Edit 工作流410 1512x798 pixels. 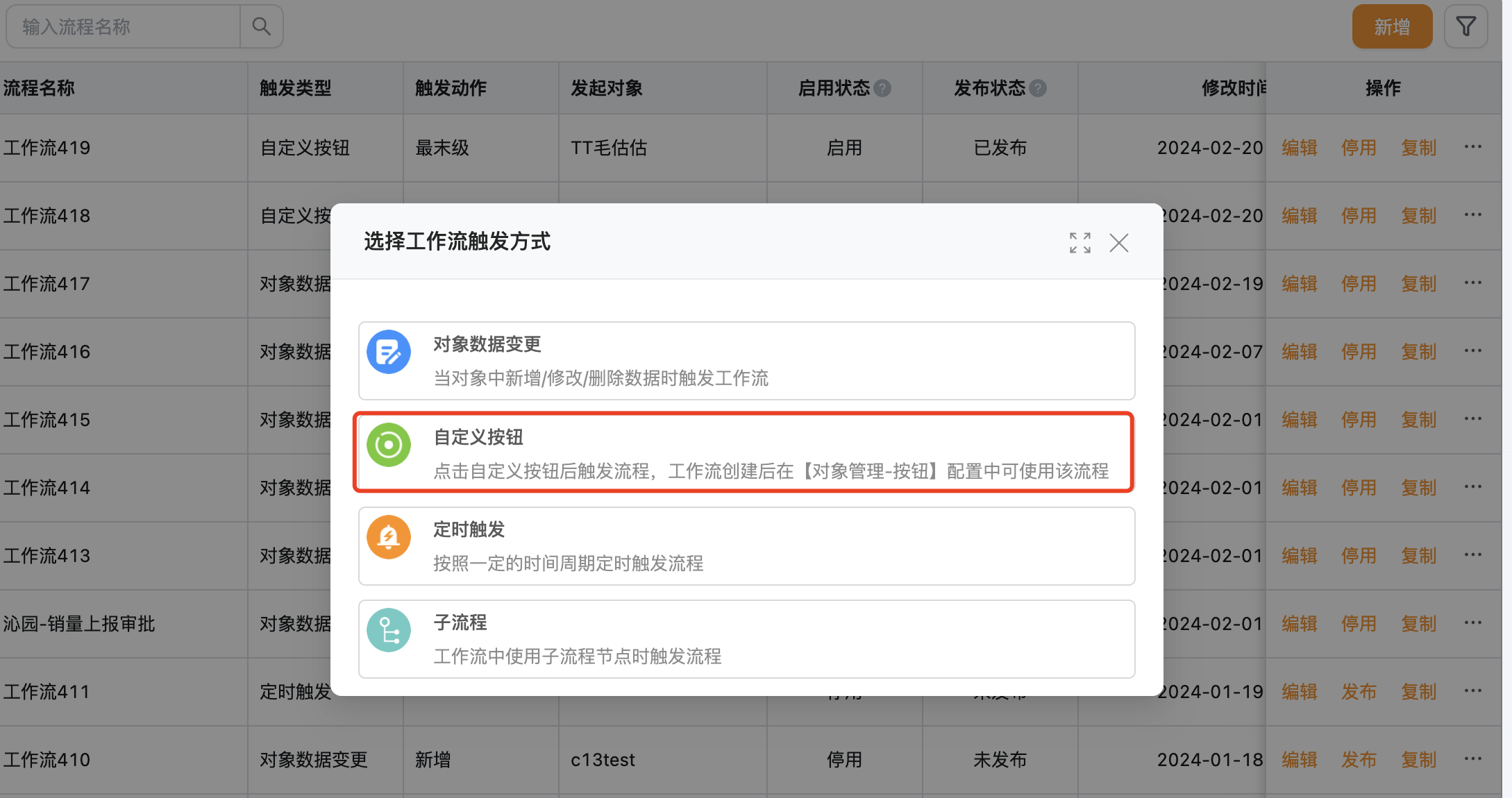pyautogui.click(x=1300, y=760)
